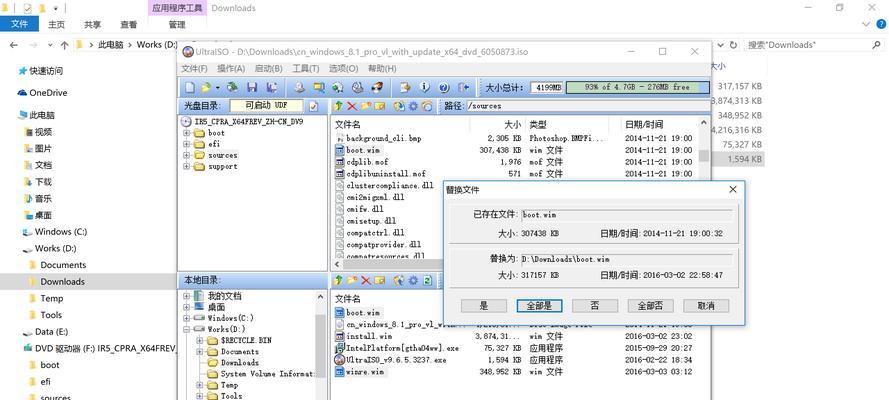
Task: Click Save floppy disk icon in UltraISO
Action: click(252, 87)
